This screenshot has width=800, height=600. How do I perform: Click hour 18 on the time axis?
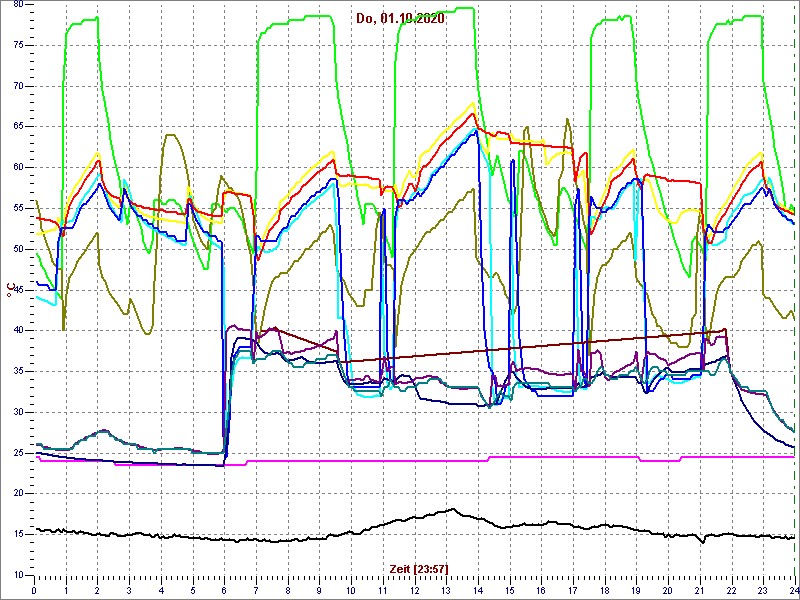point(605,590)
